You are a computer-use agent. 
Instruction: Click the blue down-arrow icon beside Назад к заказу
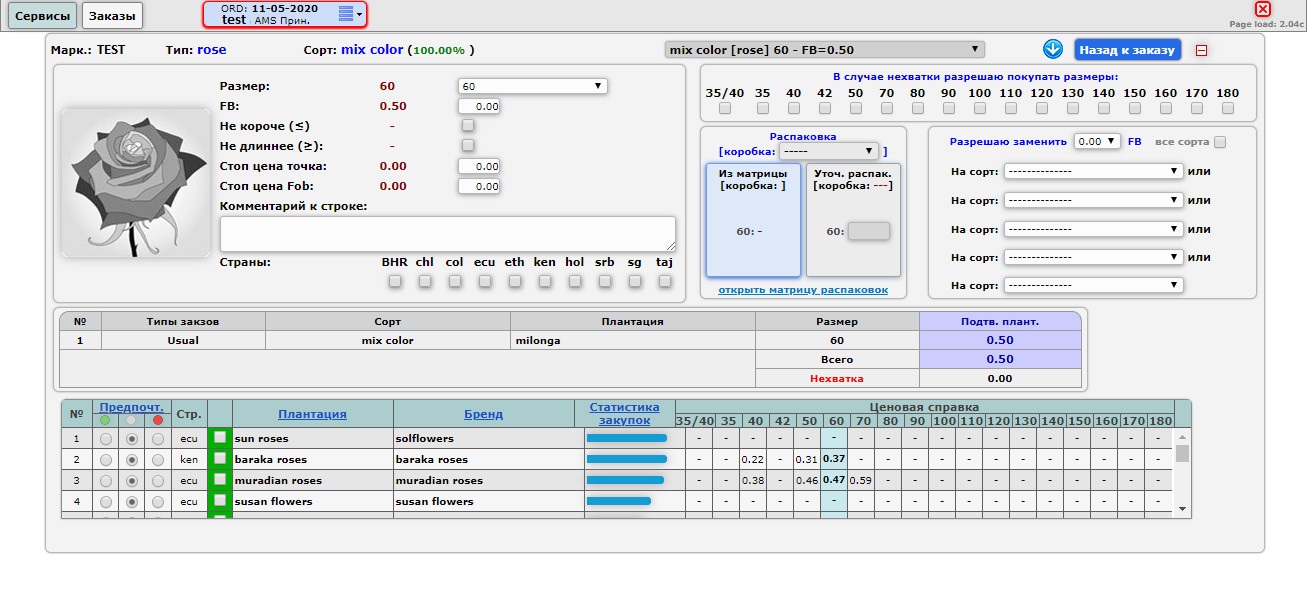pos(1052,49)
